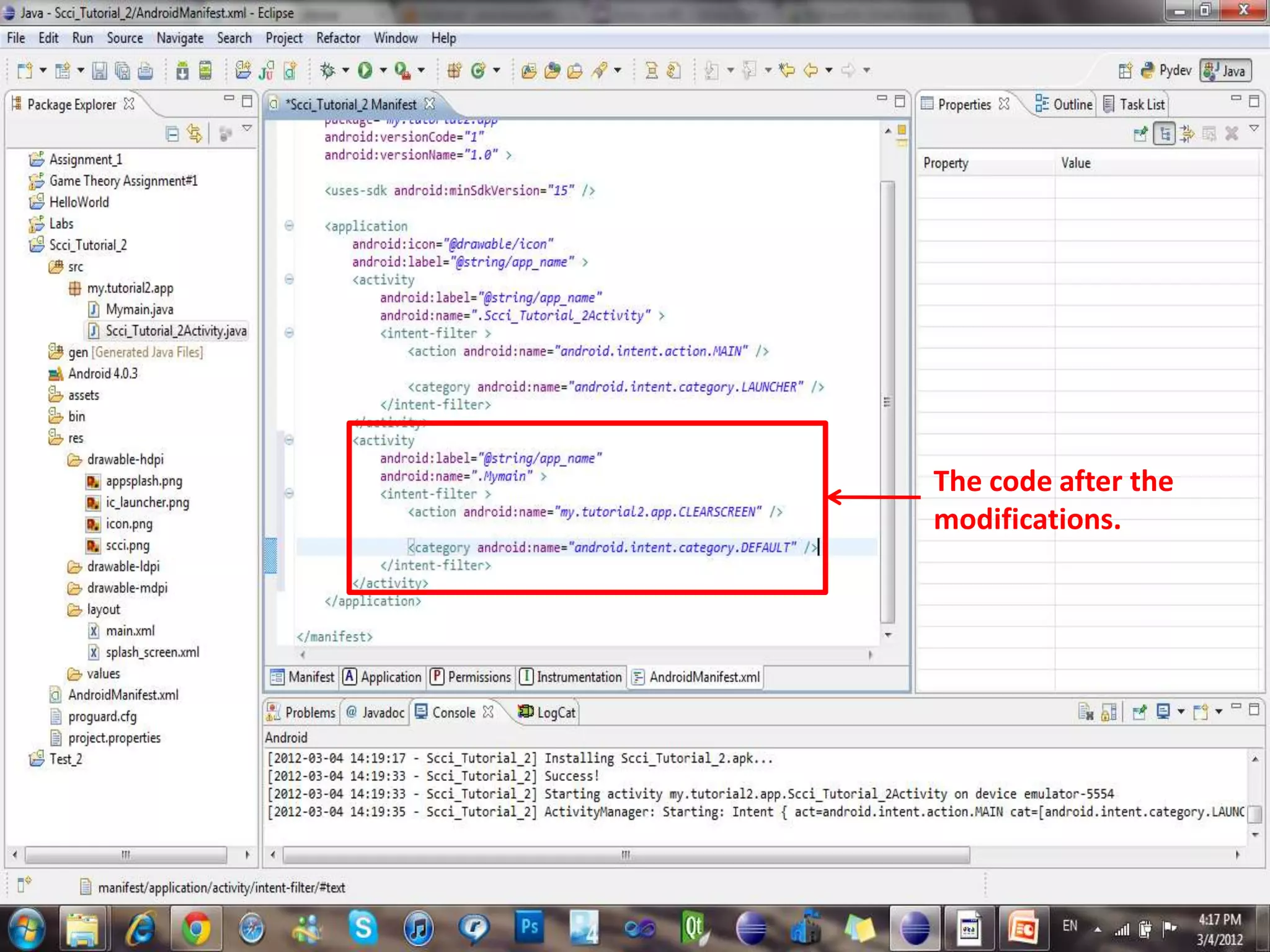The width and height of the screenshot is (1270, 952).
Task: Click the New Java Package icon
Action: point(454,71)
